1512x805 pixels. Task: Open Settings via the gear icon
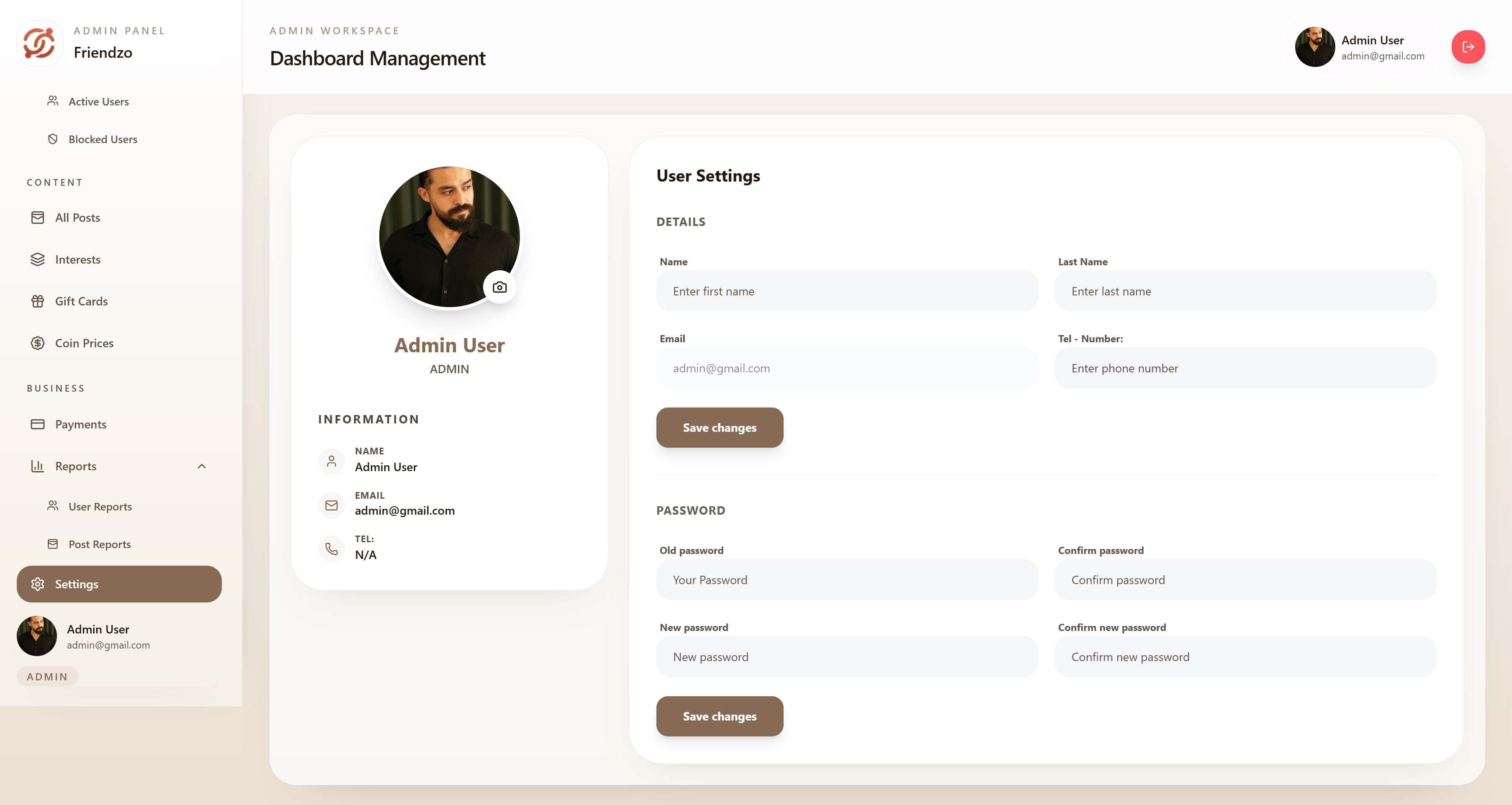(x=38, y=584)
